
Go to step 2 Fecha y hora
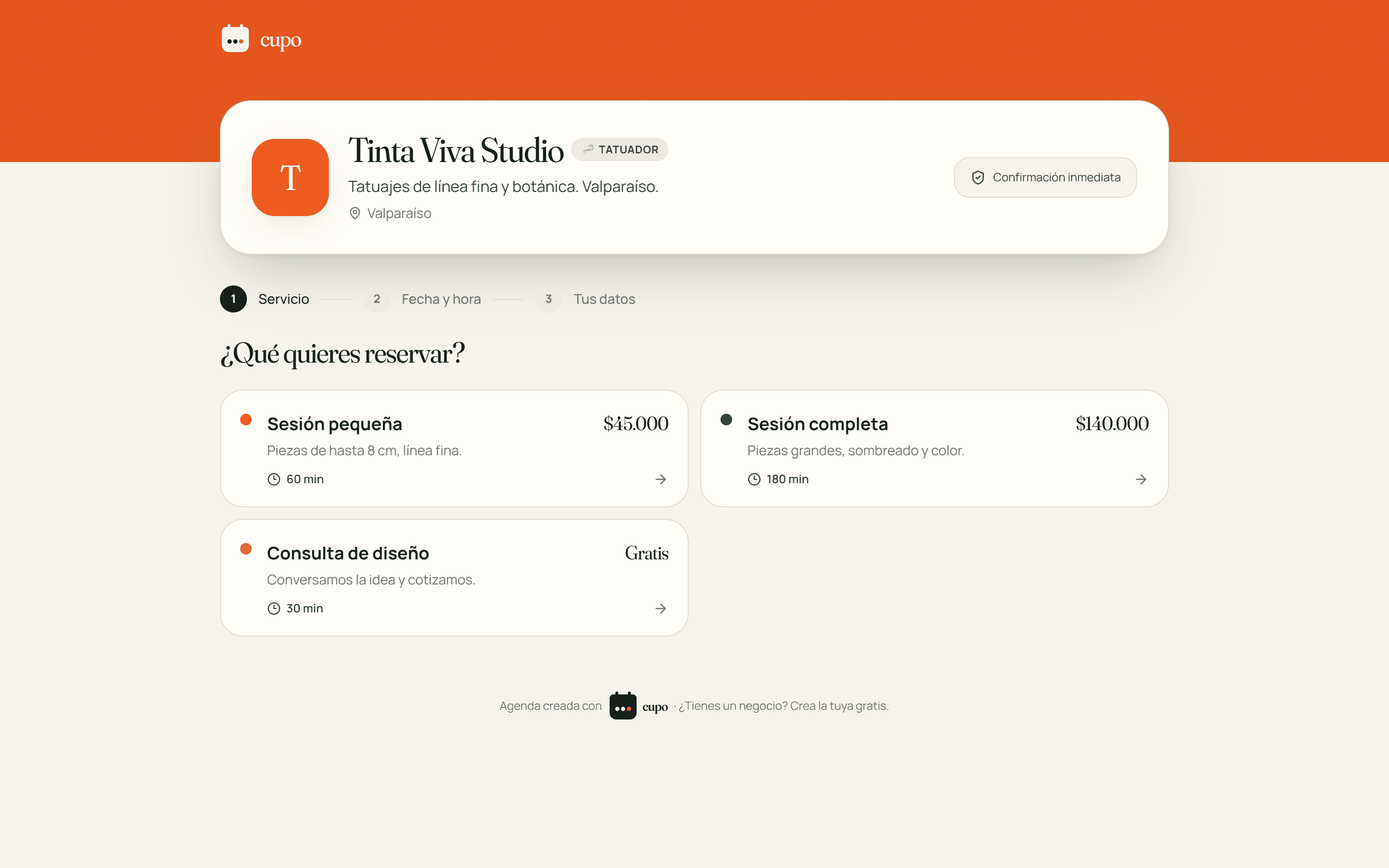pos(422,299)
